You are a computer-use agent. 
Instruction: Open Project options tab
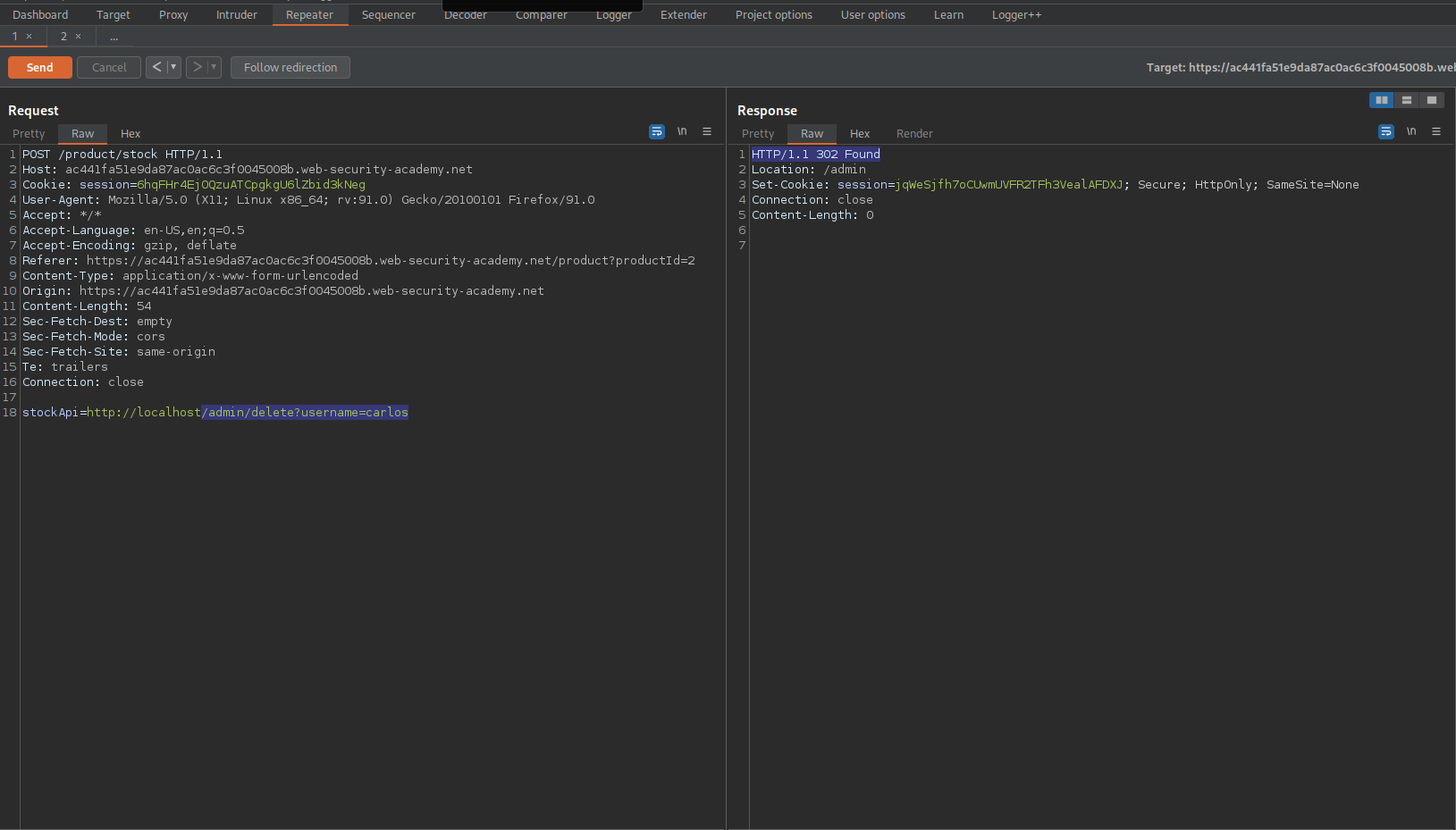(774, 15)
